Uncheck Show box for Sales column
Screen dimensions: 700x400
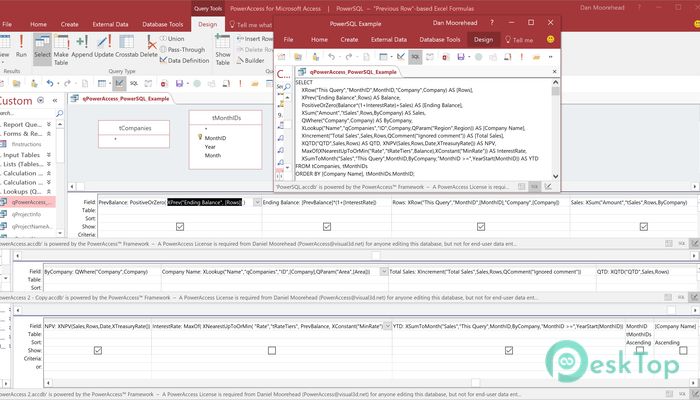coord(644,227)
